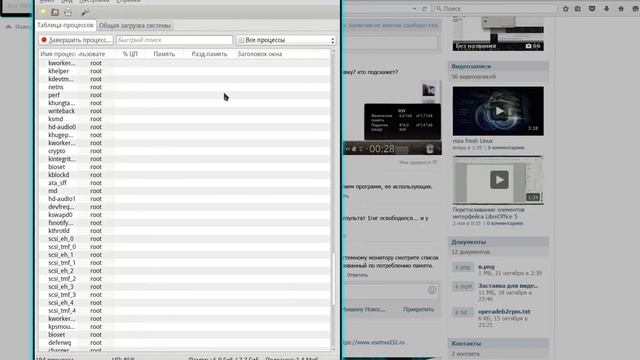Image resolution: width=640 pixels, height=360 pixels.
Task: Sort by Память column header
Action: tap(164, 54)
